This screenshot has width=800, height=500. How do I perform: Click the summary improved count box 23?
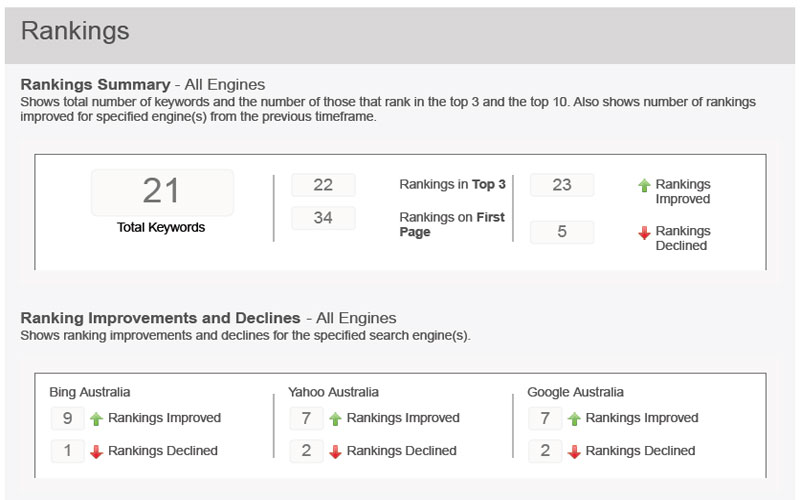click(x=561, y=185)
